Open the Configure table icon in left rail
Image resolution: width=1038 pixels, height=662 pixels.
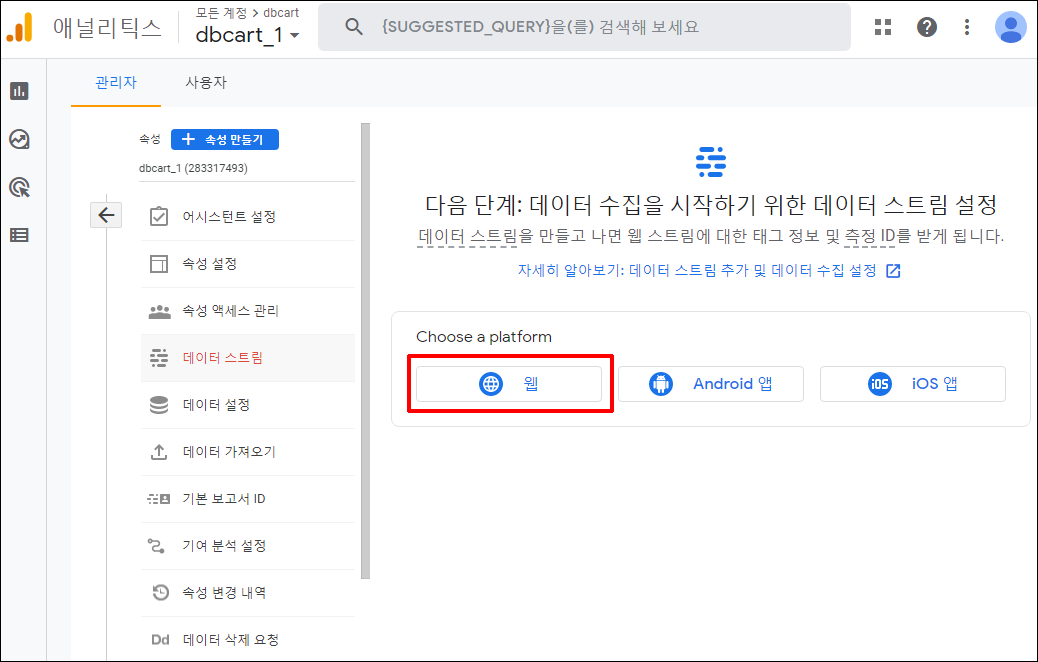(x=19, y=235)
